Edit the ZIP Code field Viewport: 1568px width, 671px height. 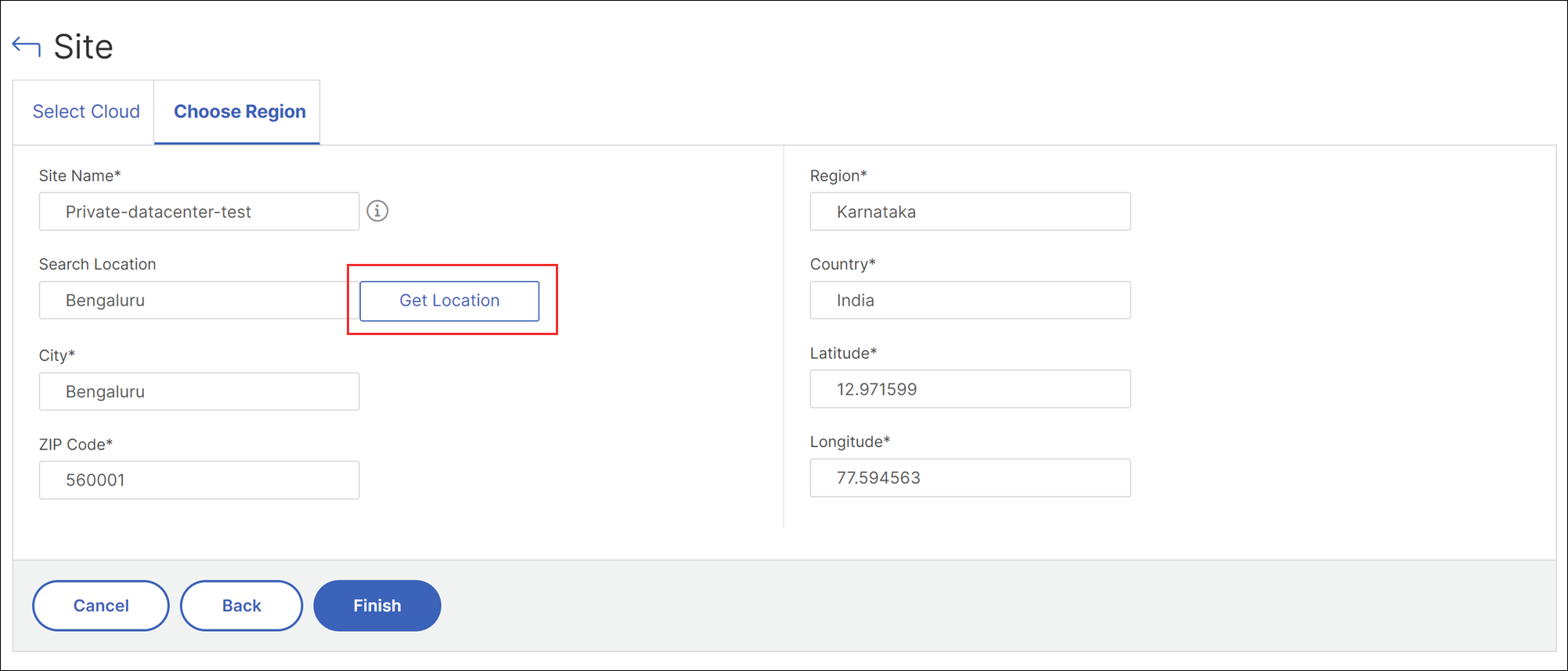(x=199, y=480)
